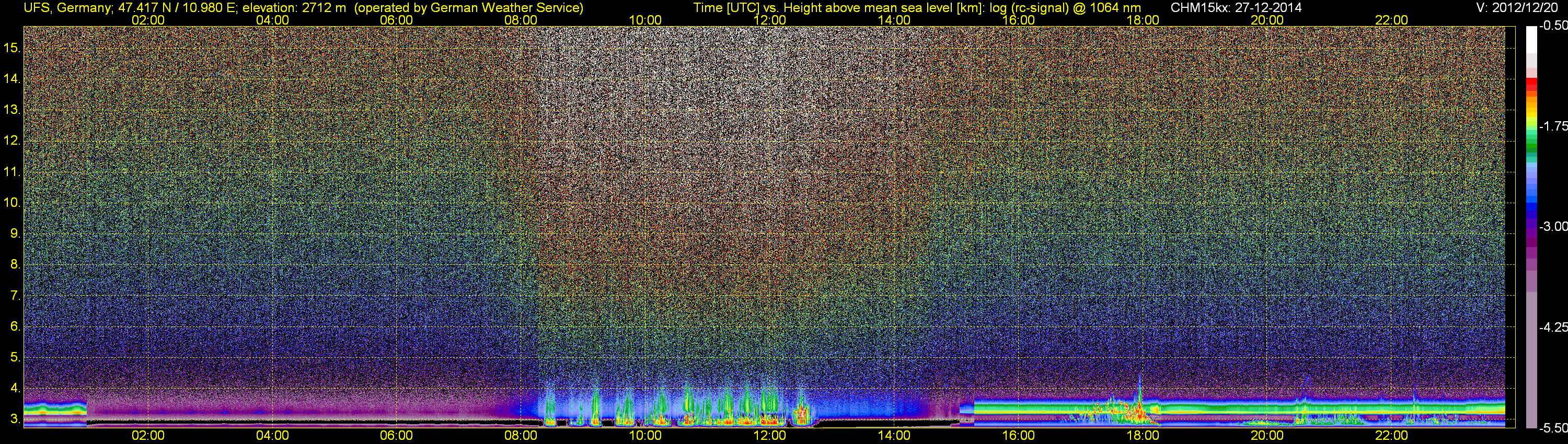This screenshot has width=1568, height=444.
Task: Click the bottom axis '04:00' time label
Action: coord(272,436)
